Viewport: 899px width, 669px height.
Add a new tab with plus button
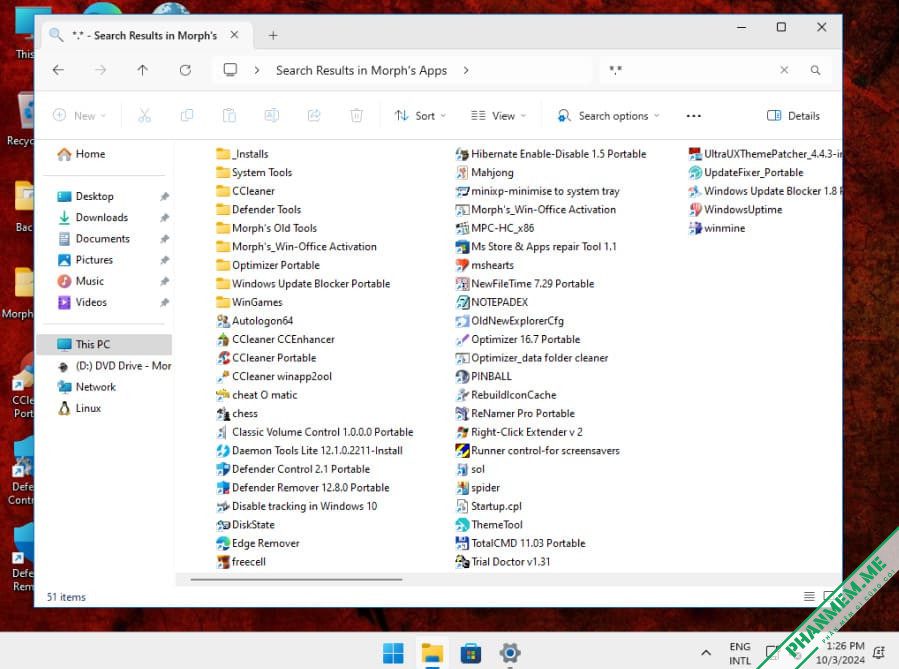point(273,36)
